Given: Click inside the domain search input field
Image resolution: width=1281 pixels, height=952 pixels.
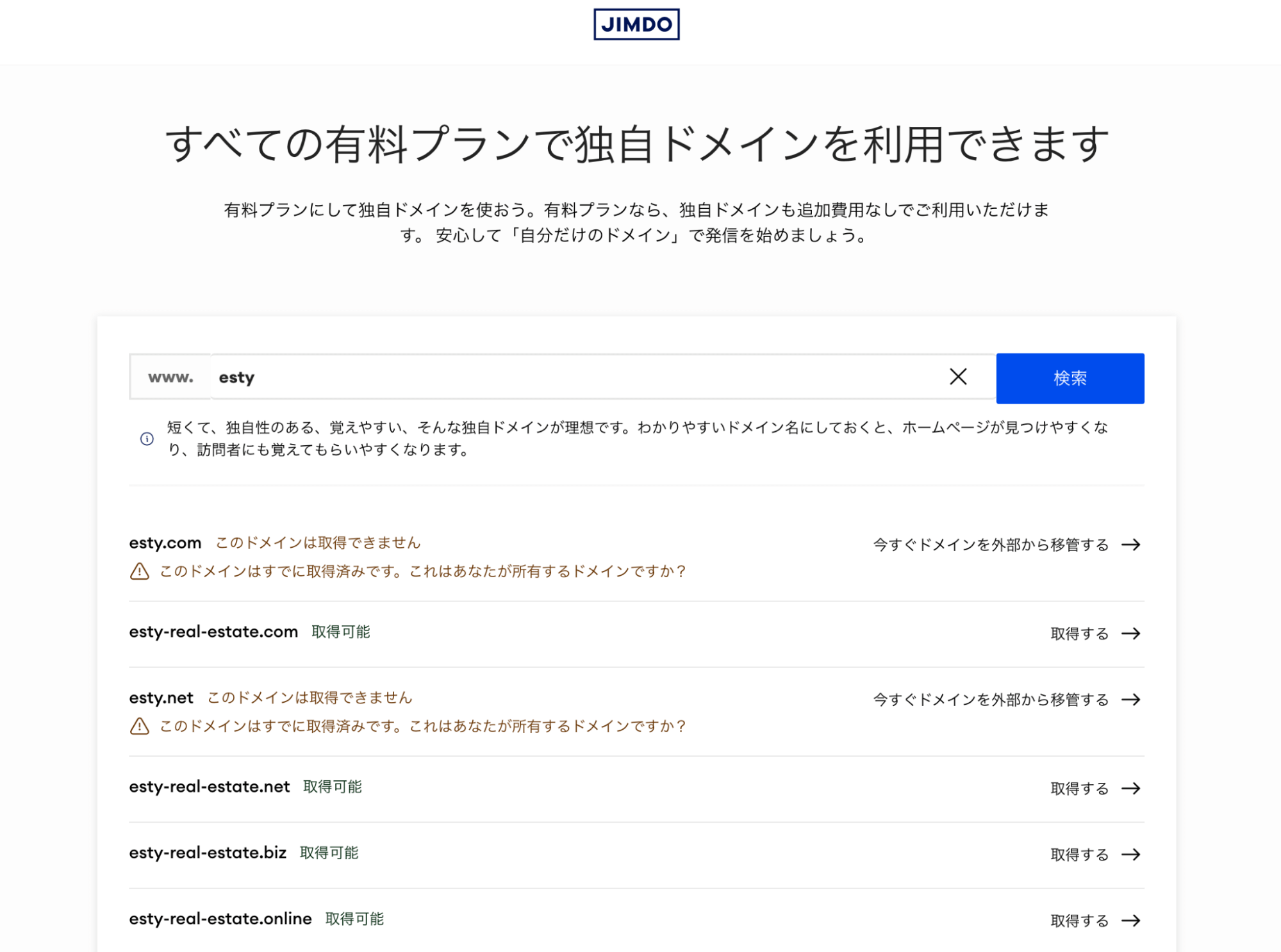Looking at the screenshot, I should coord(513,377).
